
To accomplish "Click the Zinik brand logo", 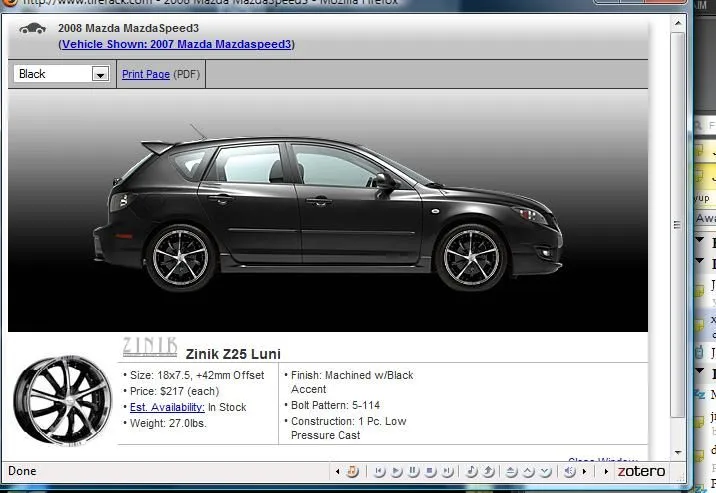I will (149, 347).
